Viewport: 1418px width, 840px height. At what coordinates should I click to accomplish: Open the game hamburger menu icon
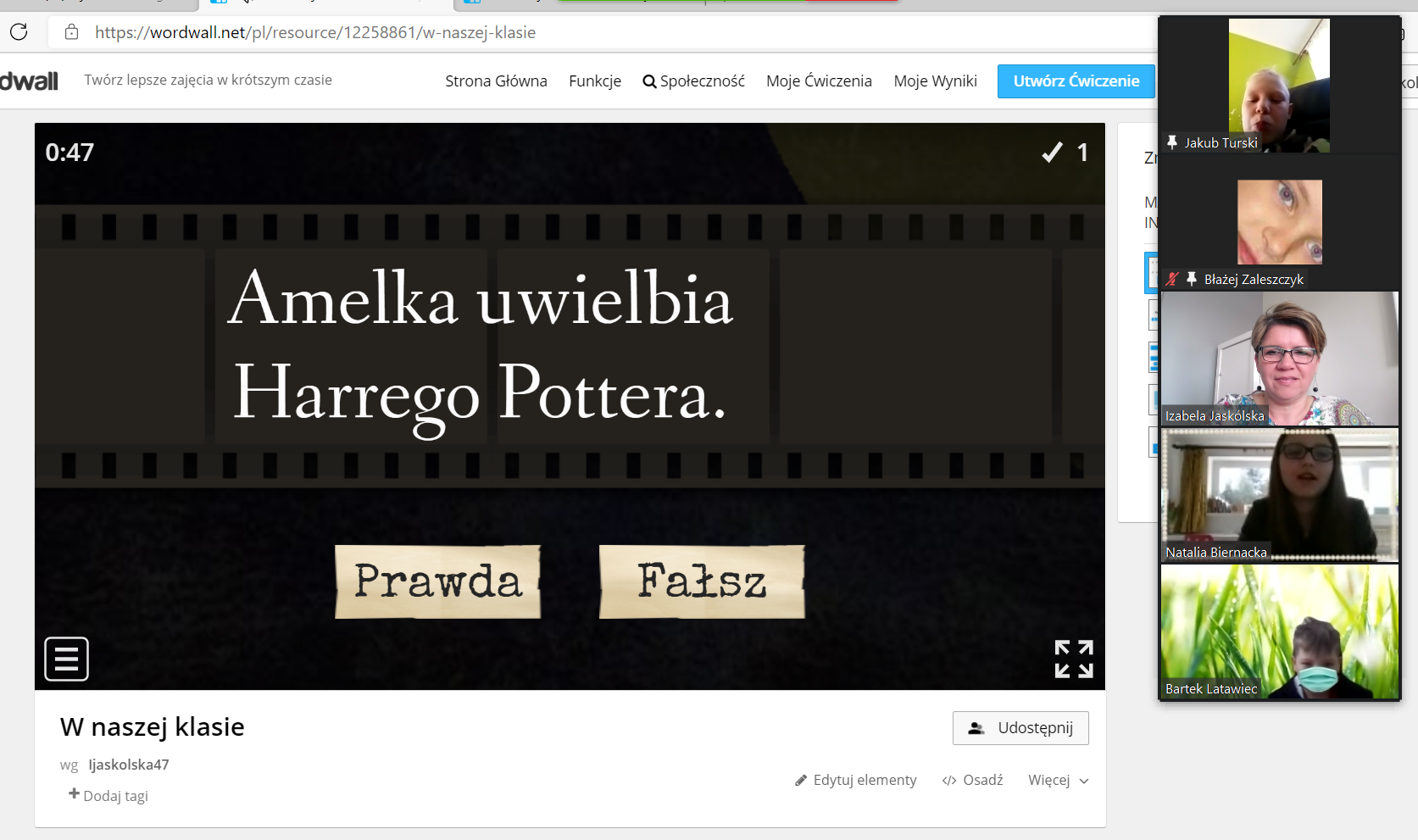pos(66,659)
